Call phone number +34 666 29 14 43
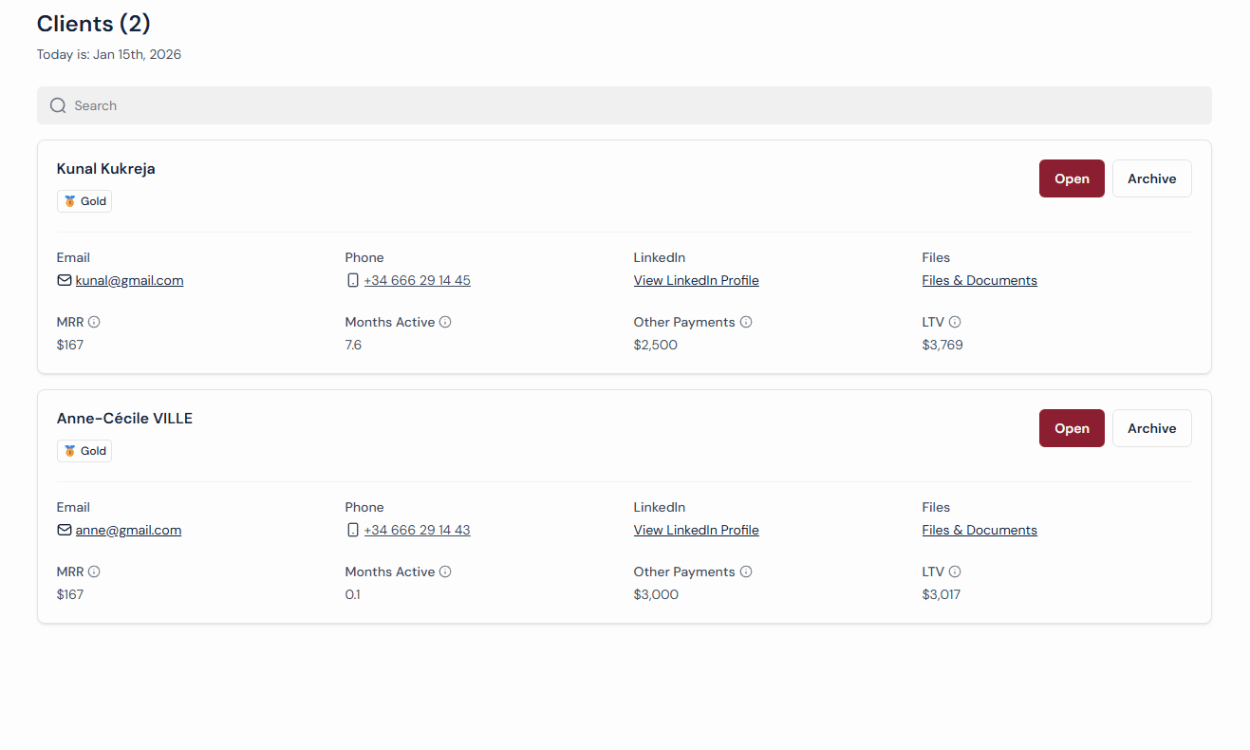This screenshot has width=1250, height=750. [416, 531]
